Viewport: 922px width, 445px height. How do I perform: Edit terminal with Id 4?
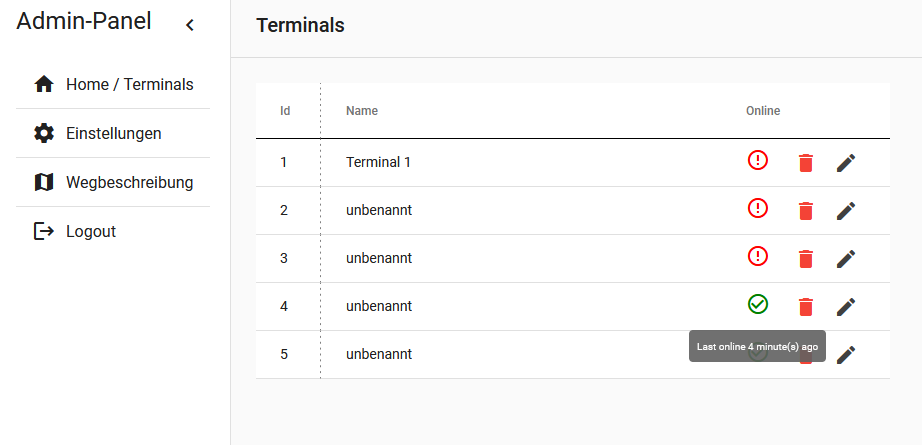coord(846,306)
